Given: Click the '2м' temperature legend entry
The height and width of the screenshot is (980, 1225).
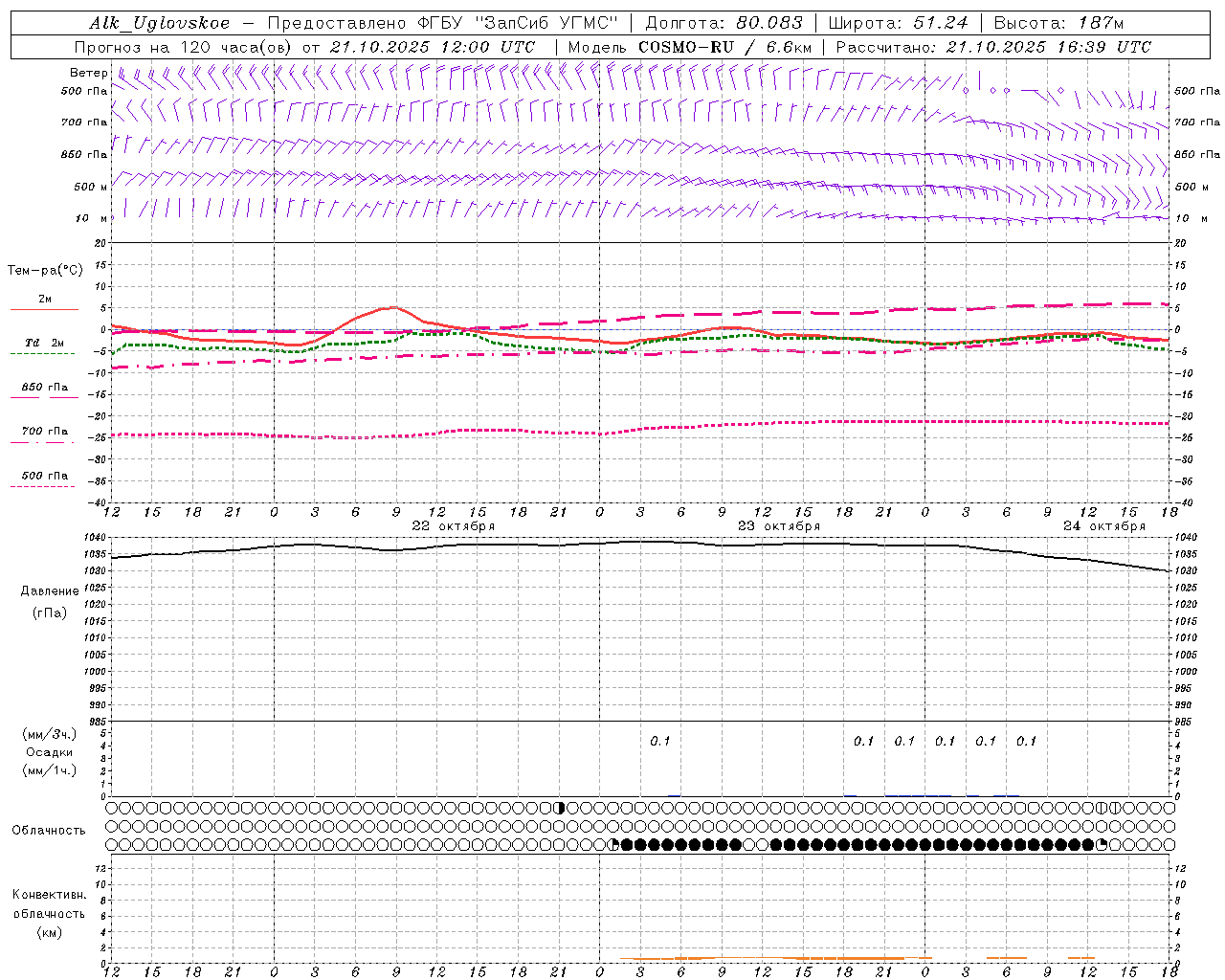Looking at the screenshot, I should (x=45, y=299).
